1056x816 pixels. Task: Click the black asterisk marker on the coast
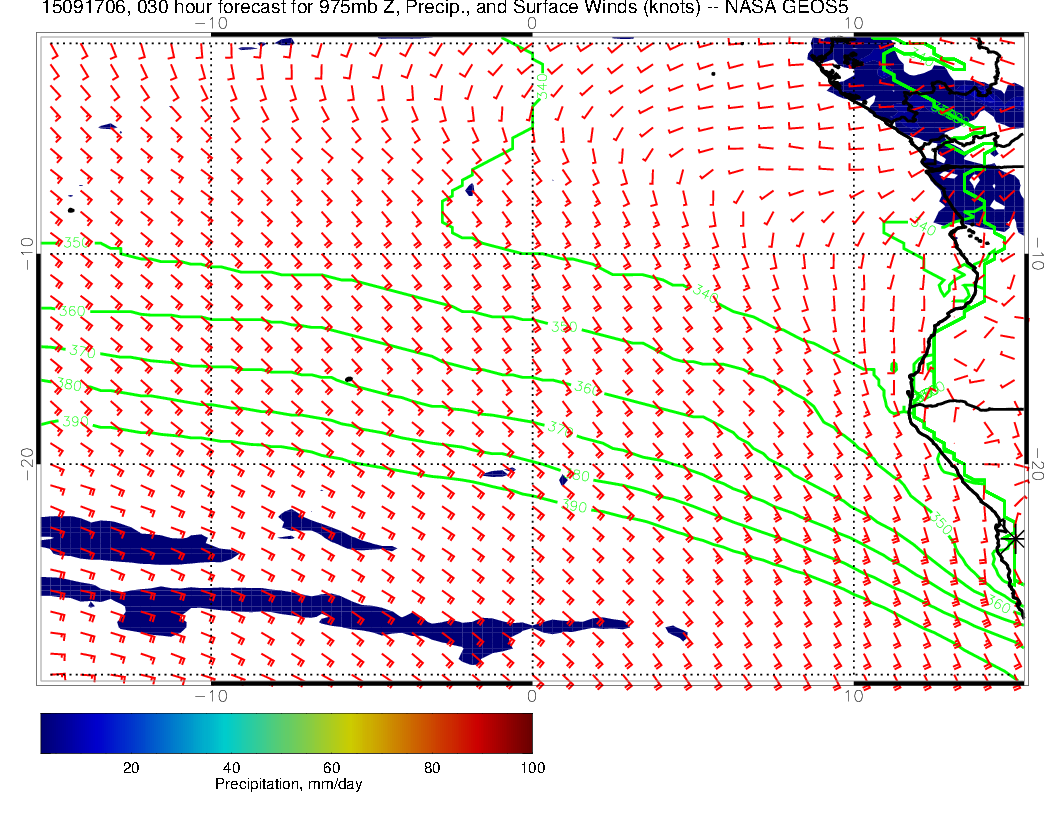(1015, 538)
